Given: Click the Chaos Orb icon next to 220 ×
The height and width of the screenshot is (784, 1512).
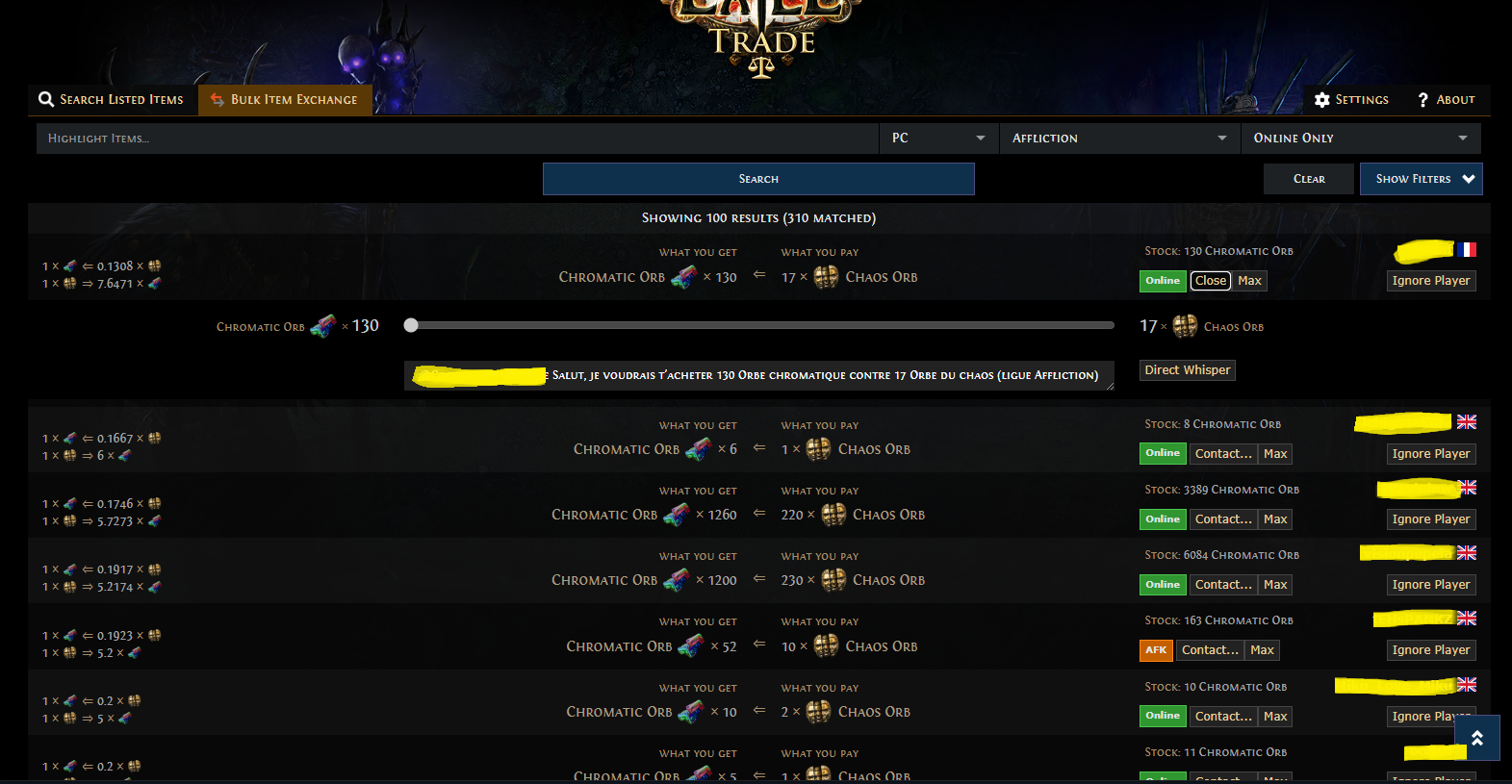Looking at the screenshot, I should [x=833, y=515].
